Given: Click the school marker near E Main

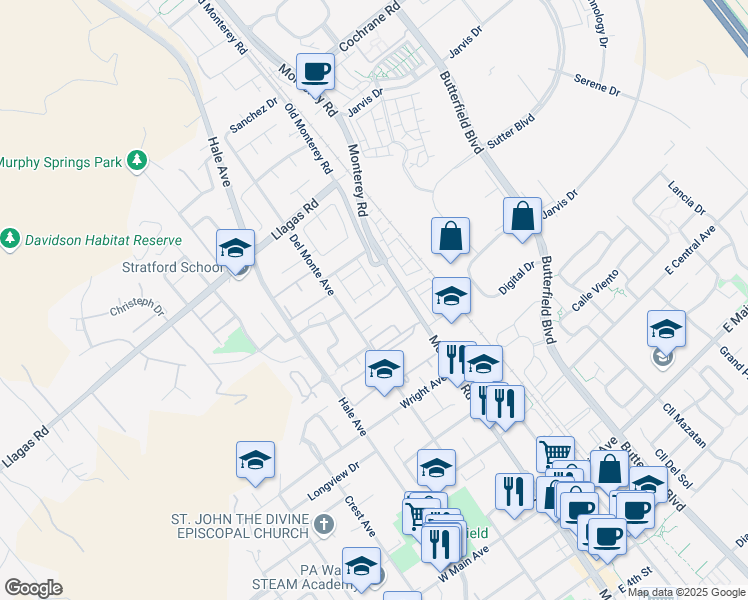Looking at the screenshot, I should click(x=666, y=328).
